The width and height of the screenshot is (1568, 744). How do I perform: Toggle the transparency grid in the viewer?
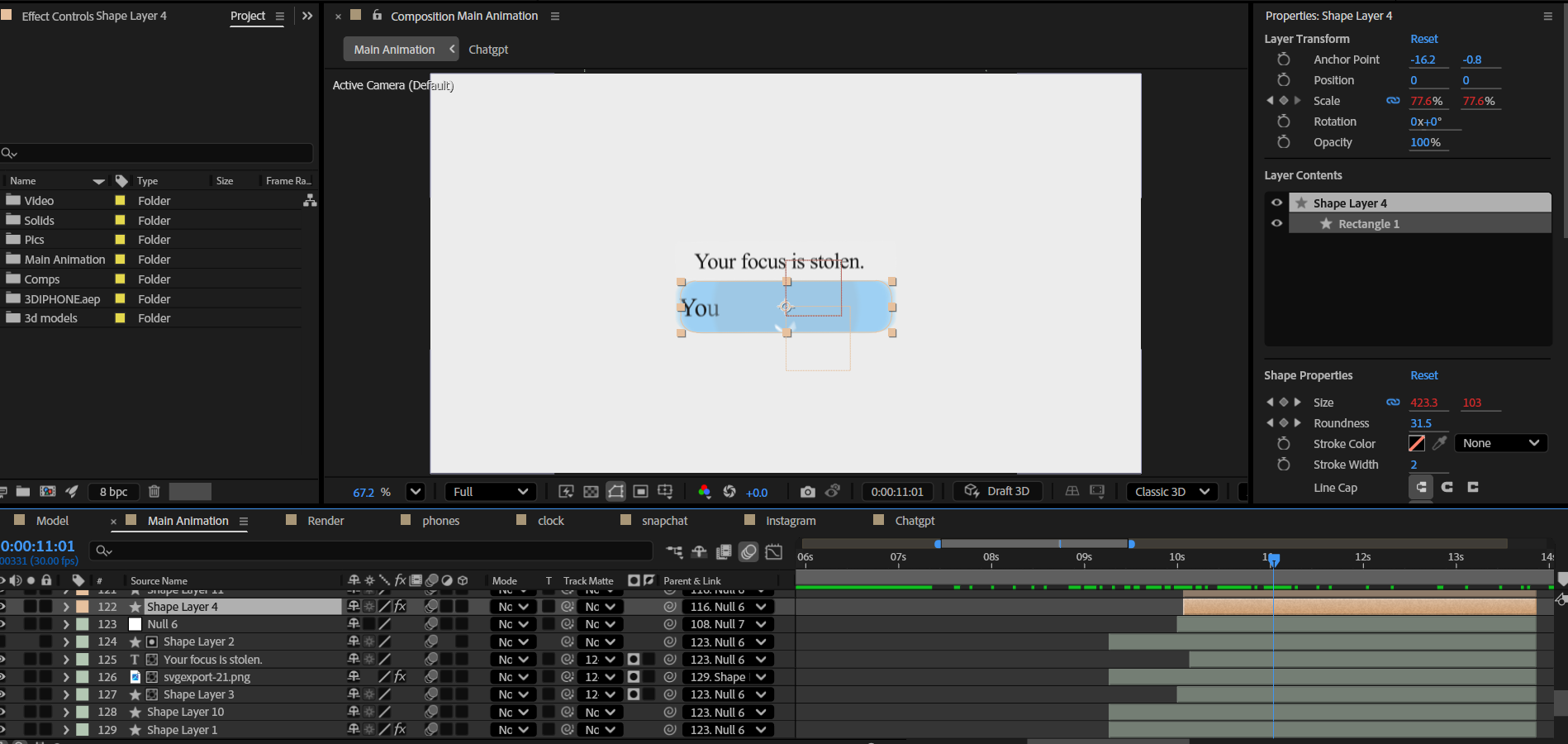(x=591, y=492)
